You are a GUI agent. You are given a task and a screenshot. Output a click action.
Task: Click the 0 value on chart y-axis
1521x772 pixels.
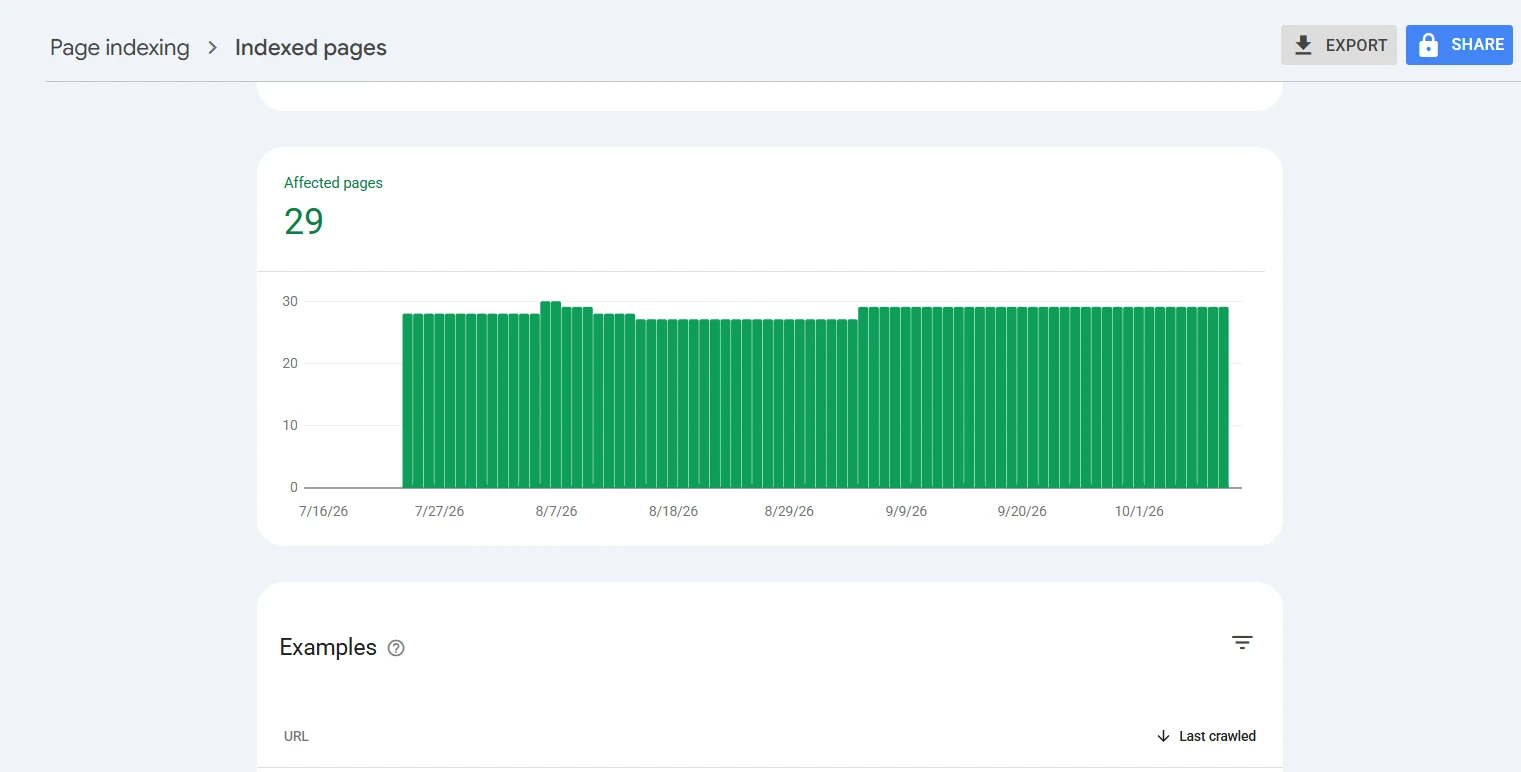[x=294, y=487]
